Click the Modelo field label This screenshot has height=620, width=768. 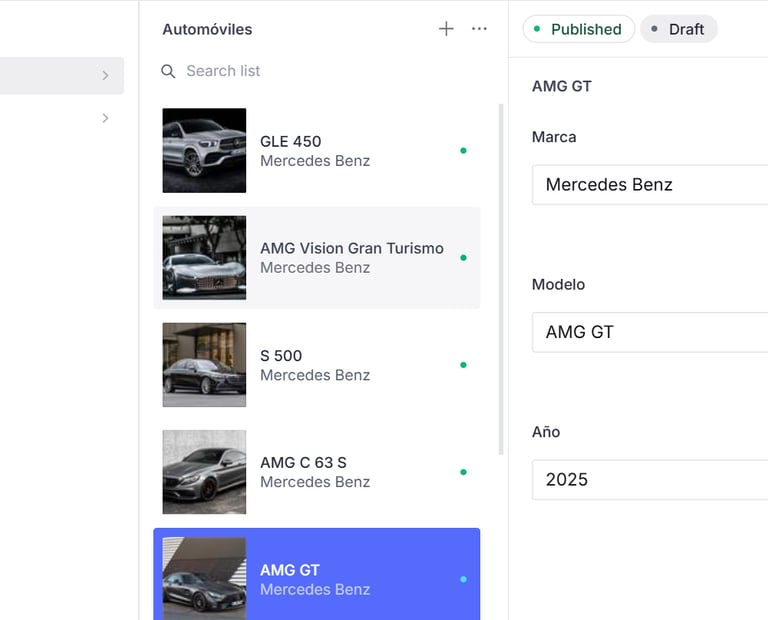558,285
